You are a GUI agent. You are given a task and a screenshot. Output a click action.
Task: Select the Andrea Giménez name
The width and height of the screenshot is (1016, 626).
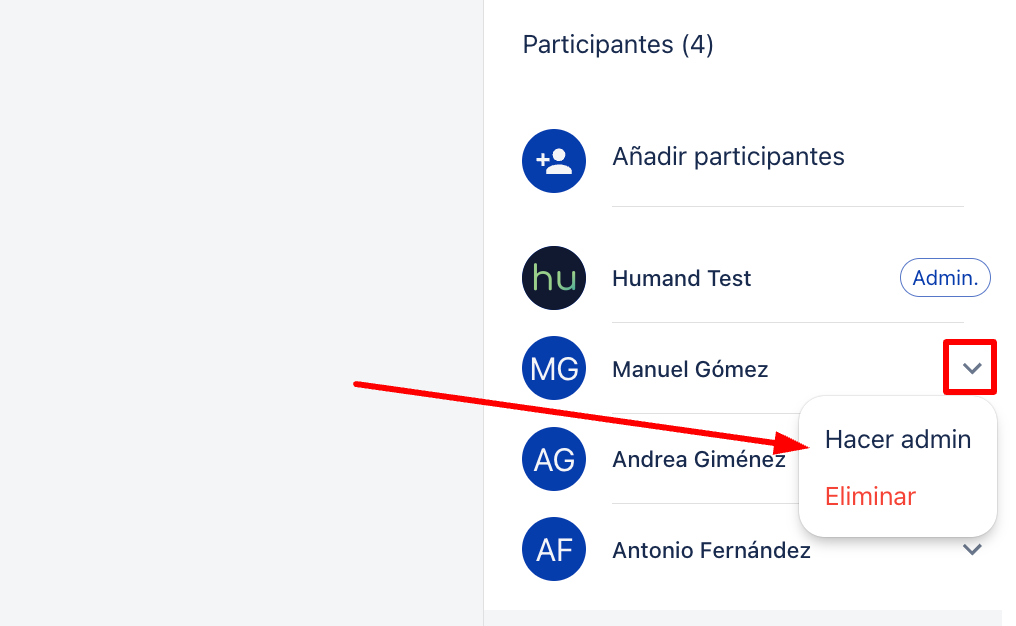coord(698,459)
